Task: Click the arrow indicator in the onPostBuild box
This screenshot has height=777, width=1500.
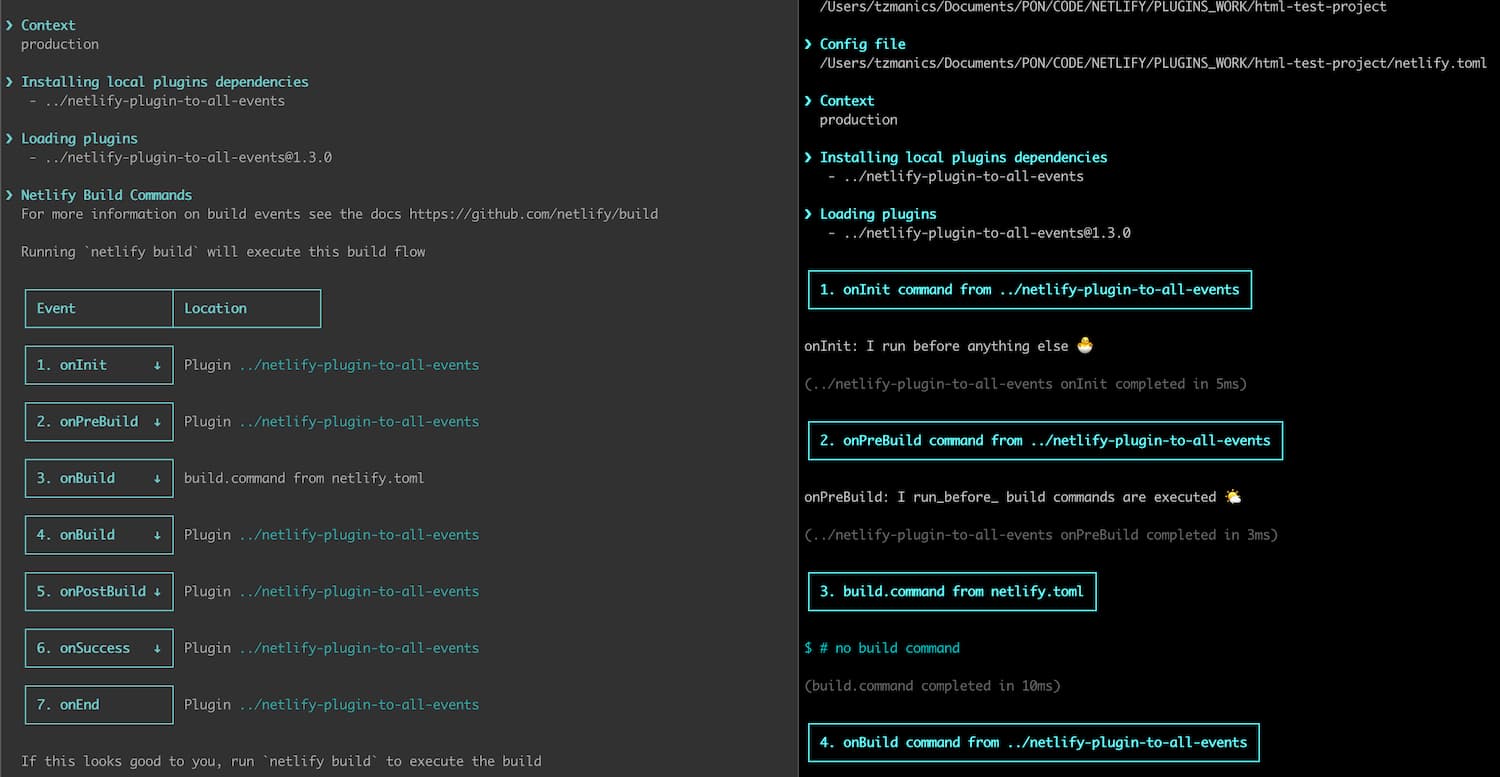Action: [x=160, y=591]
